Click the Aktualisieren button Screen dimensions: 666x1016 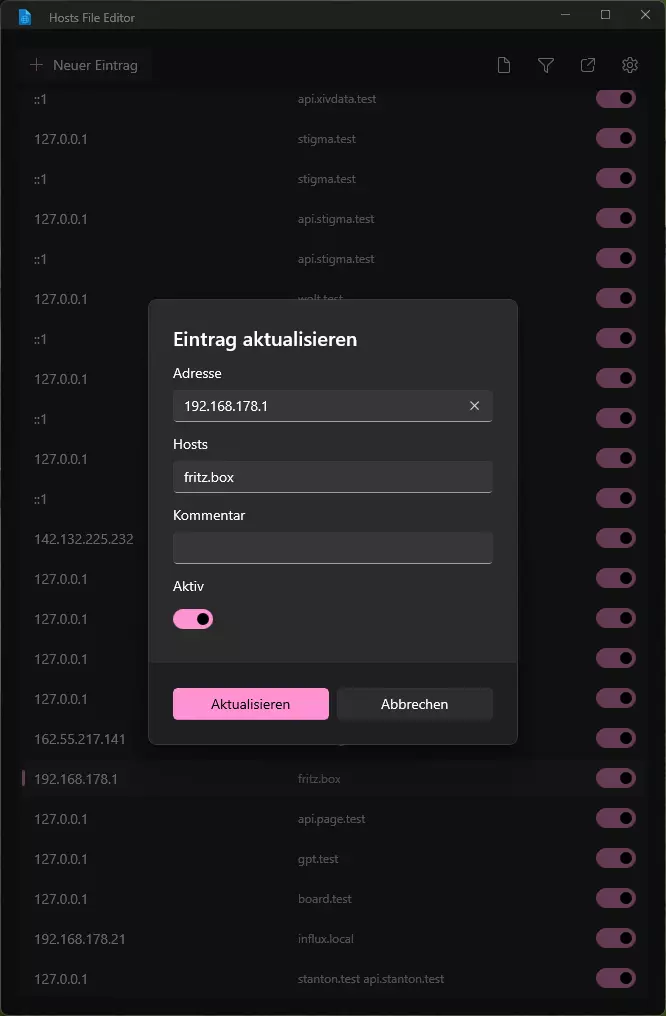click(251, 704)
